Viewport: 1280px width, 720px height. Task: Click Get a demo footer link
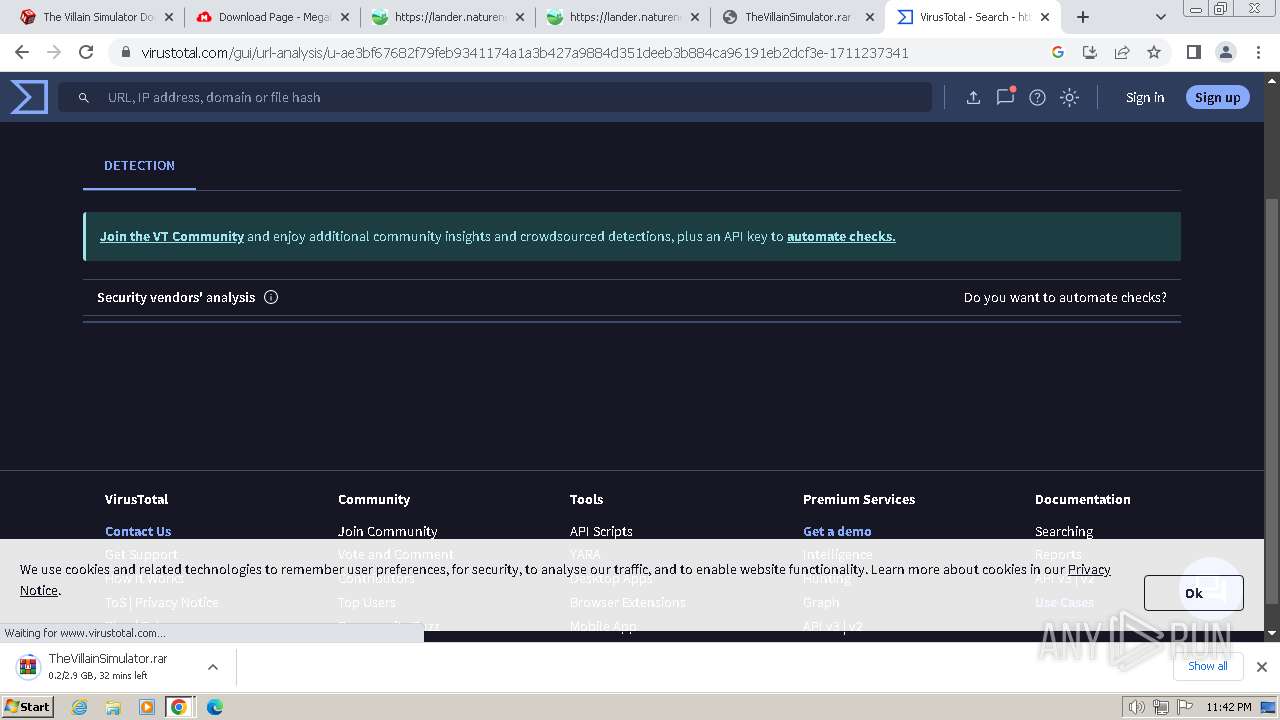837,531
